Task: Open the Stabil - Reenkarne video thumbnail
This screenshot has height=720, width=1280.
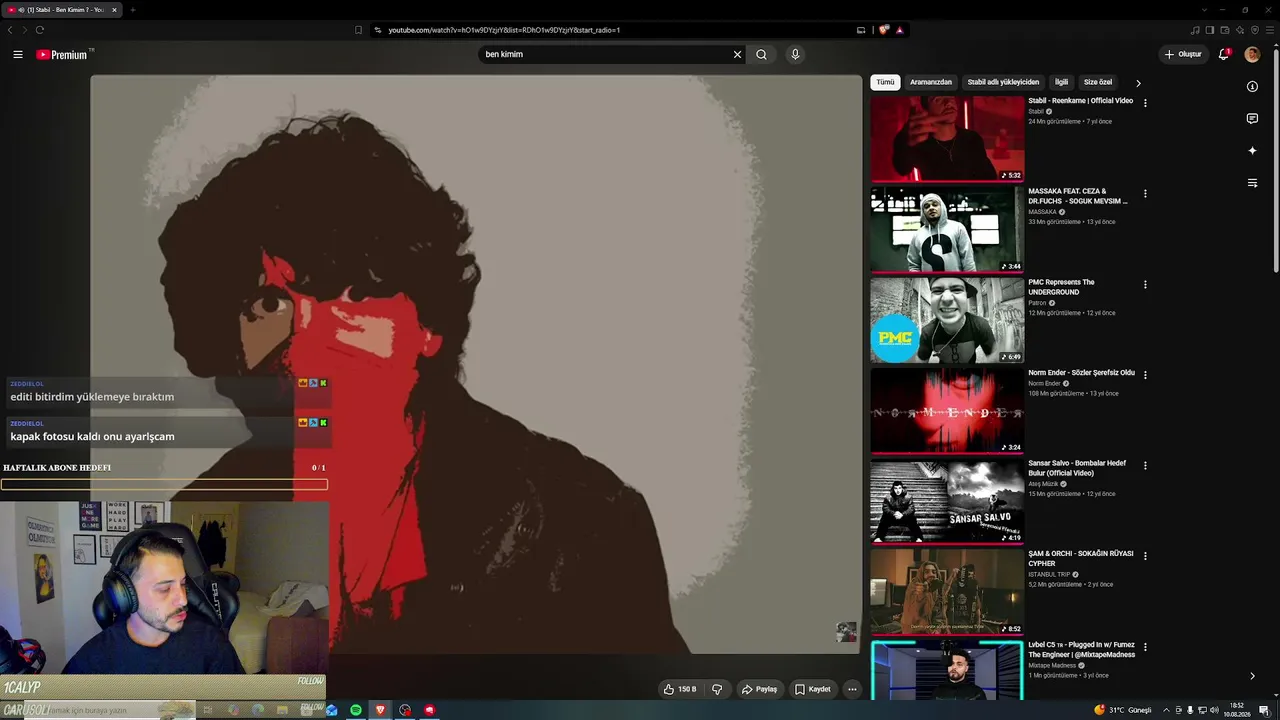Action: (x=947, y=139)
